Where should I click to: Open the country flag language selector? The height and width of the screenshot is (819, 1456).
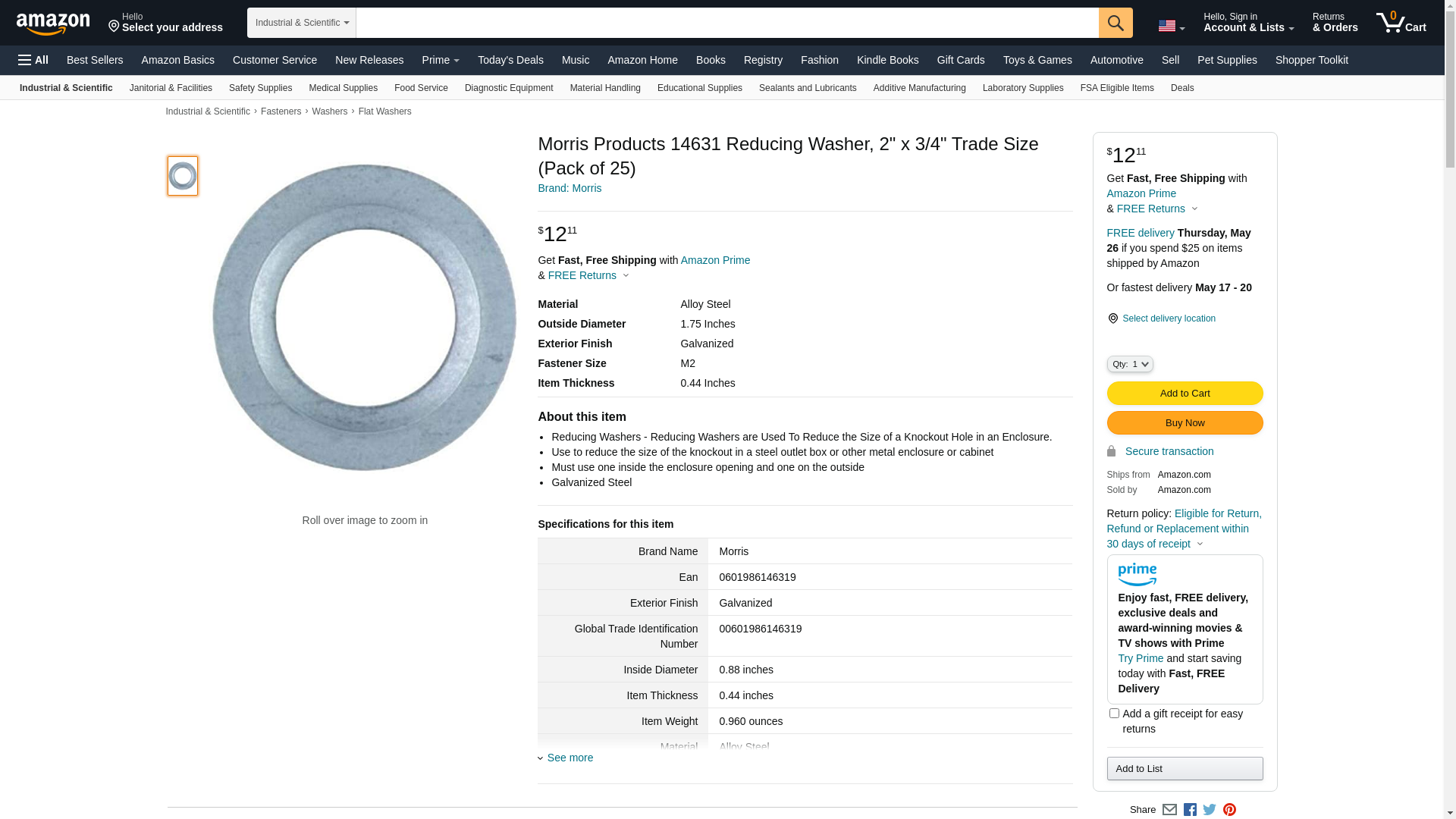pyautogui.click(x=1171, y=26)
